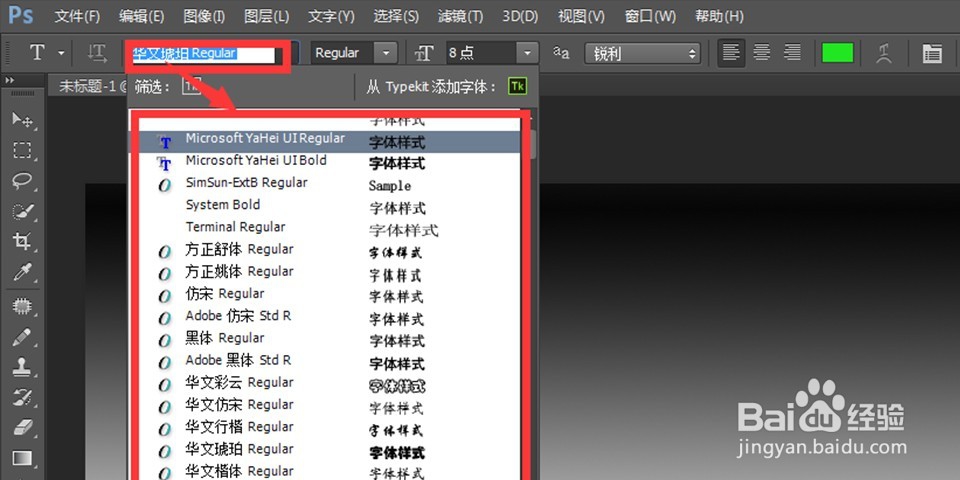Select the Clone Stamp tool

pos(23,367)
